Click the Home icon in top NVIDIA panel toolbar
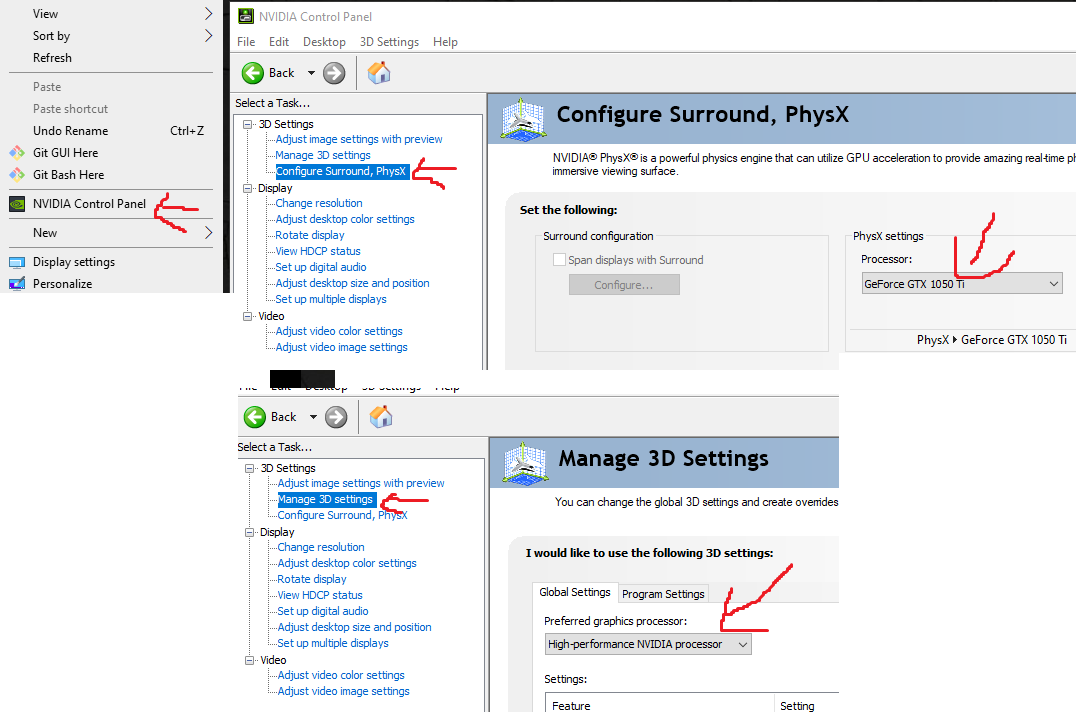The width and height of the screenshot is (1076, 712). (379, 73)
